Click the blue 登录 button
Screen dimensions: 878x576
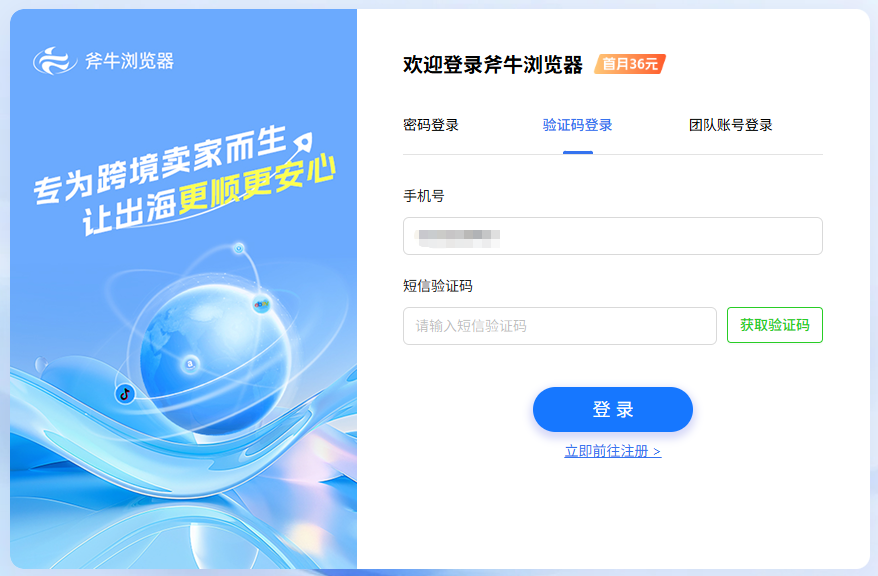tap(613, 409)
